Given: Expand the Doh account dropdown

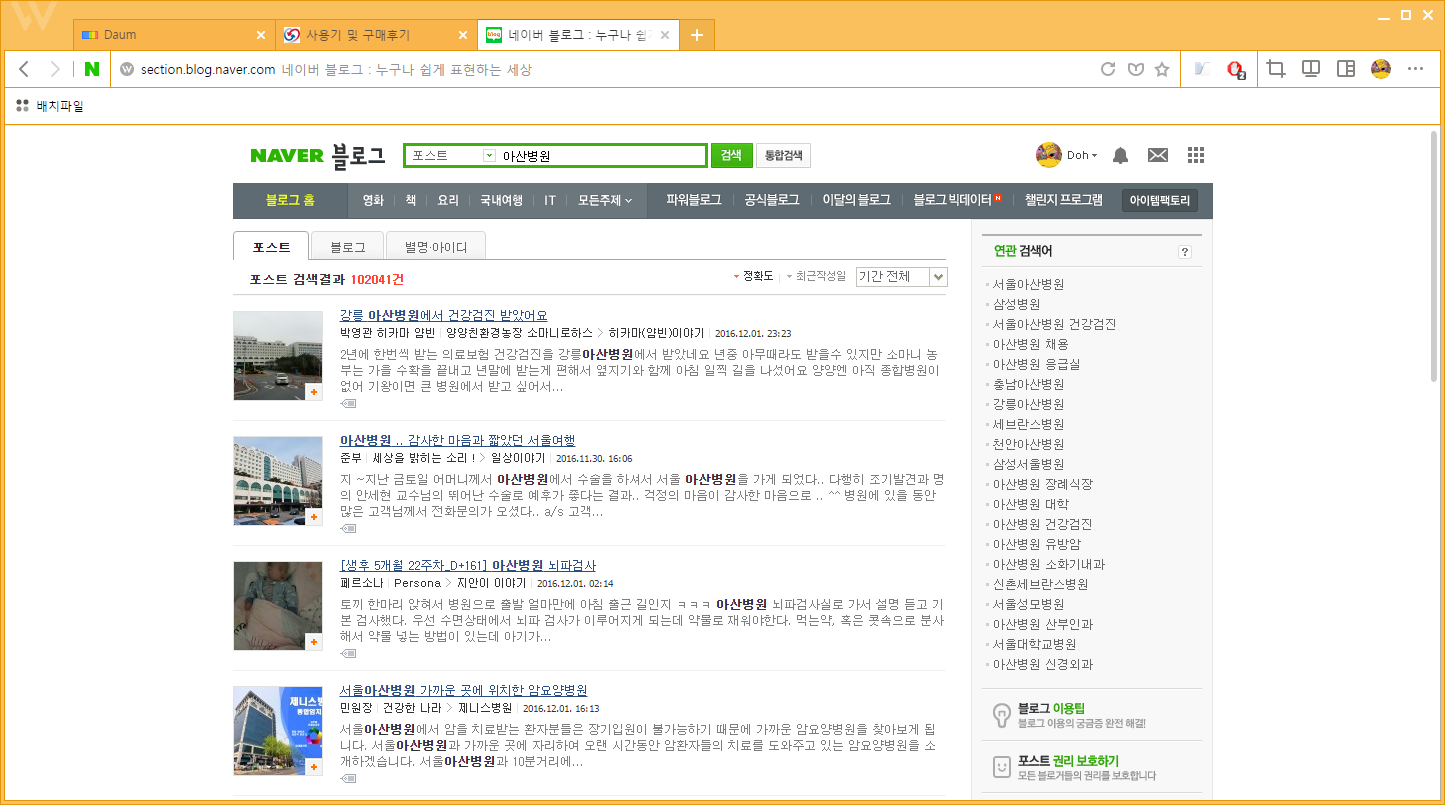Looking at the screenshot, I should pos(1082,156).
